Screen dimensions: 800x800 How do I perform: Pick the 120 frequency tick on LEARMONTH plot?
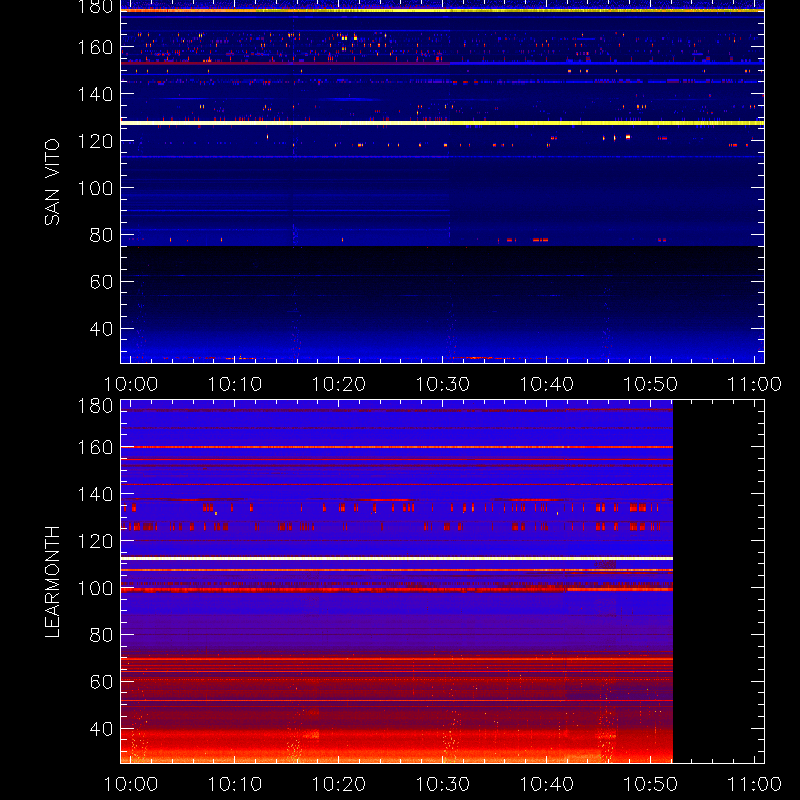[x=95, y=541]
